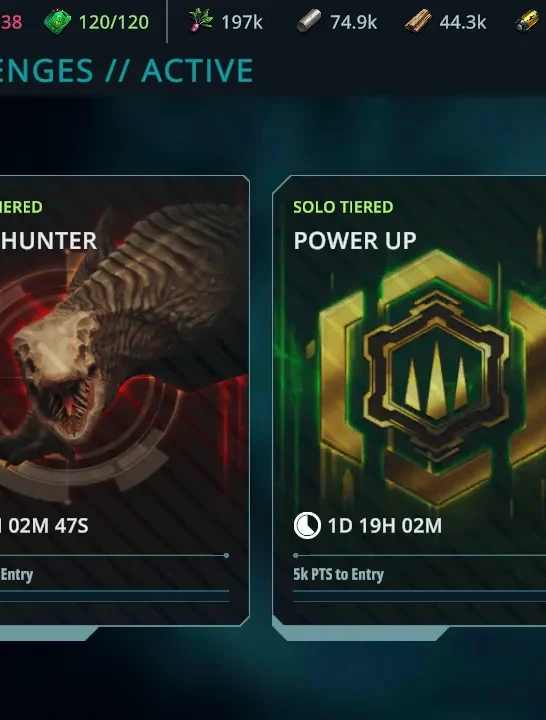
Task: Select the SOLO TIERED label on Power Up
Action: point(343,207)
